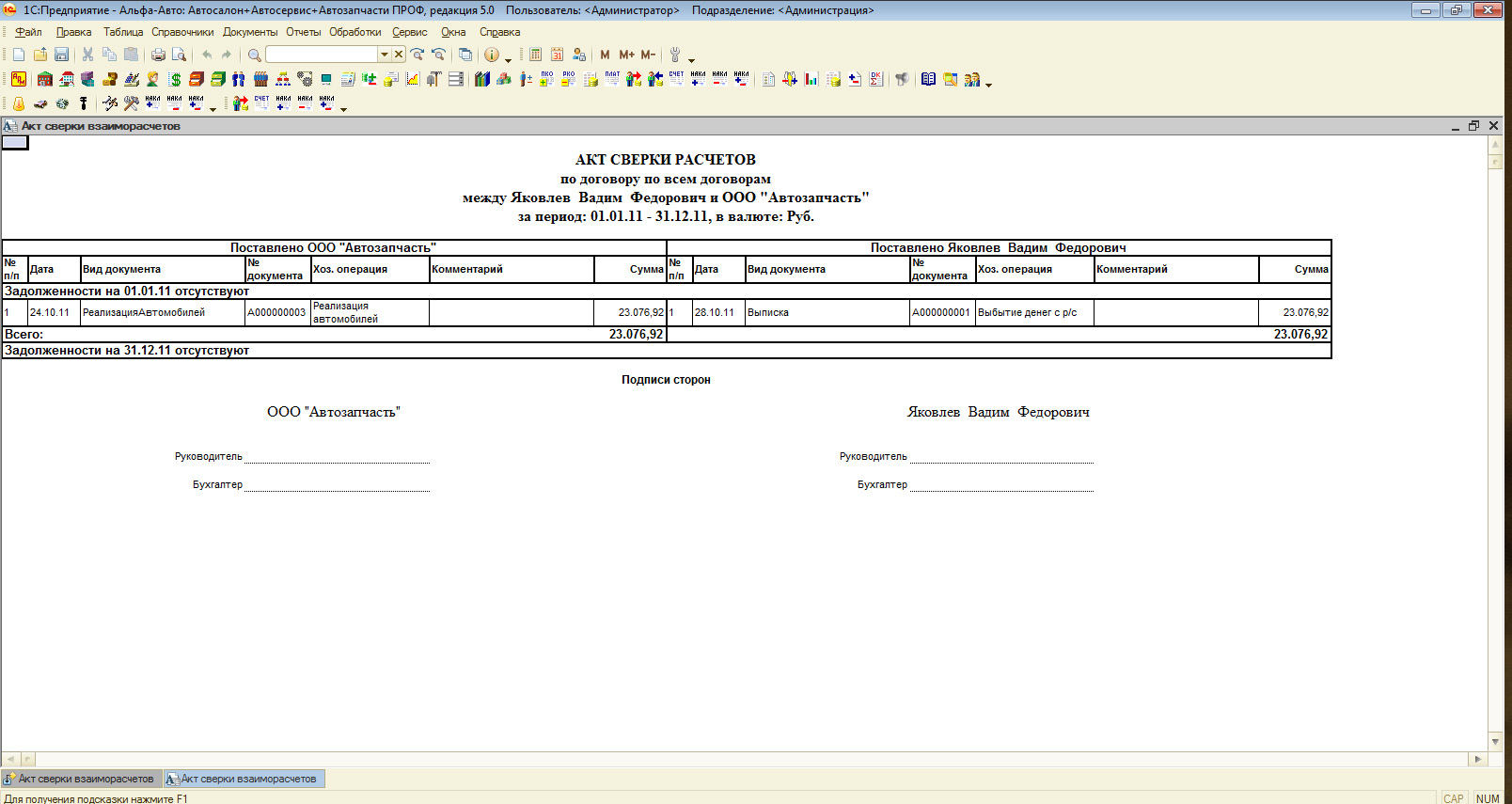
Task: Open the ARM workplace icon
Action: [19, 79]
